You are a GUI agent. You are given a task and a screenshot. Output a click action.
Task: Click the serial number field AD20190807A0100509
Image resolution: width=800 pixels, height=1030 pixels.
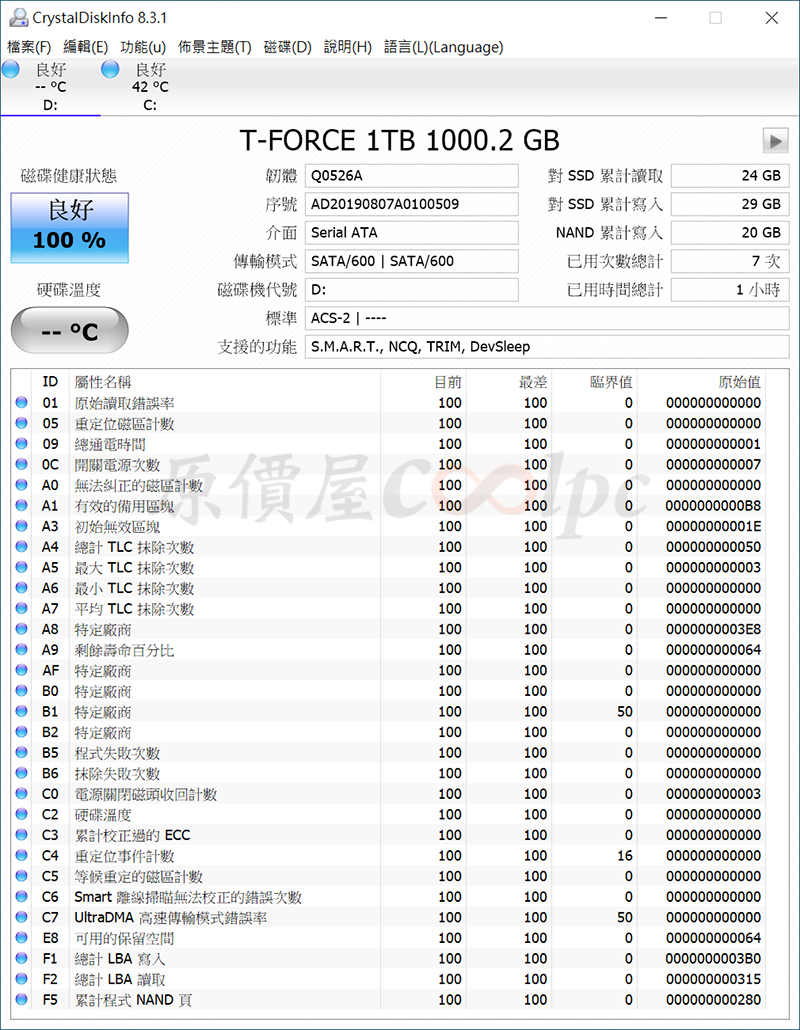click(411, 204)
